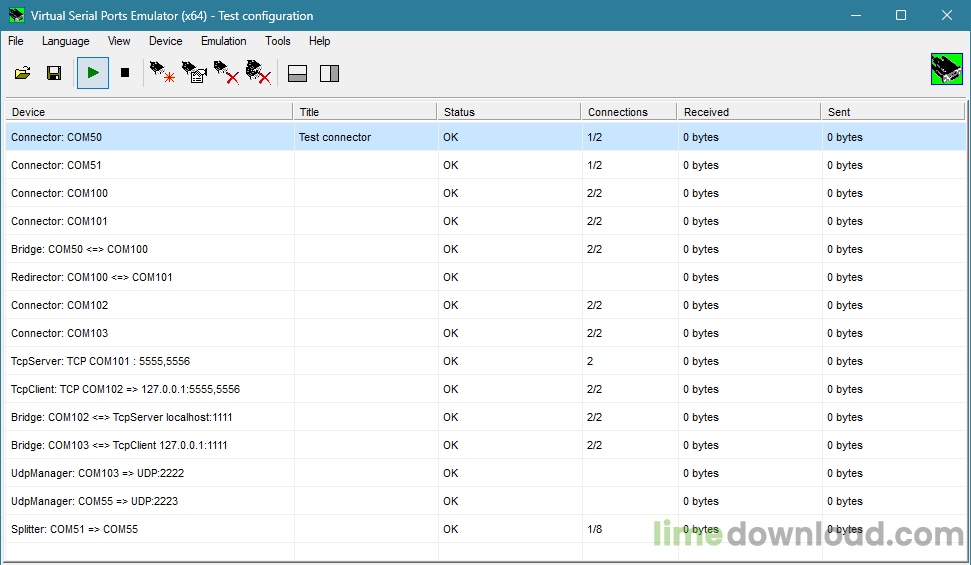Switch to horizontal split layout icon
This screenshot has width=971, height=565.
297,73
